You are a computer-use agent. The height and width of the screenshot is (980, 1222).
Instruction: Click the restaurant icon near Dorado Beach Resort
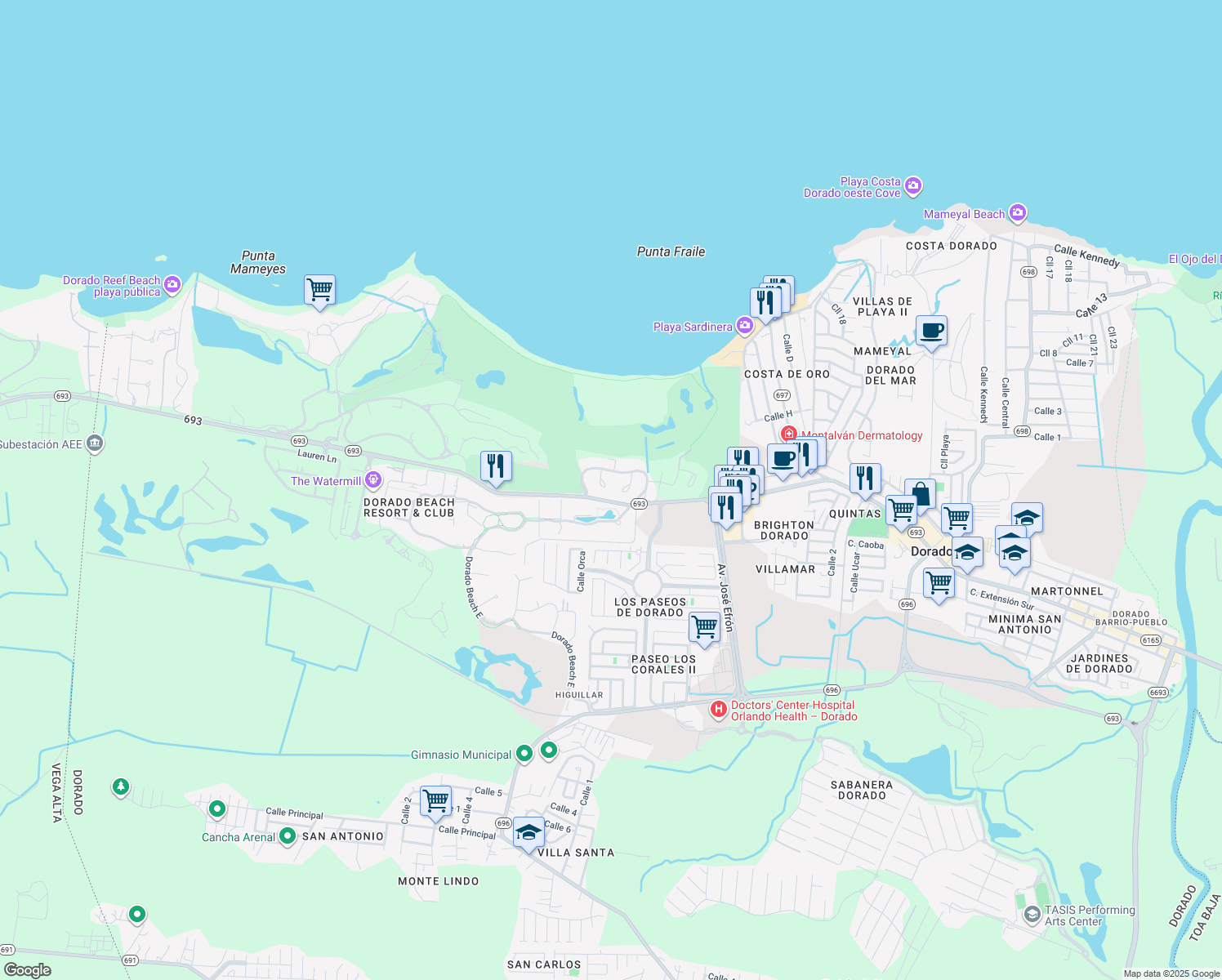click(x=496, y=465)
